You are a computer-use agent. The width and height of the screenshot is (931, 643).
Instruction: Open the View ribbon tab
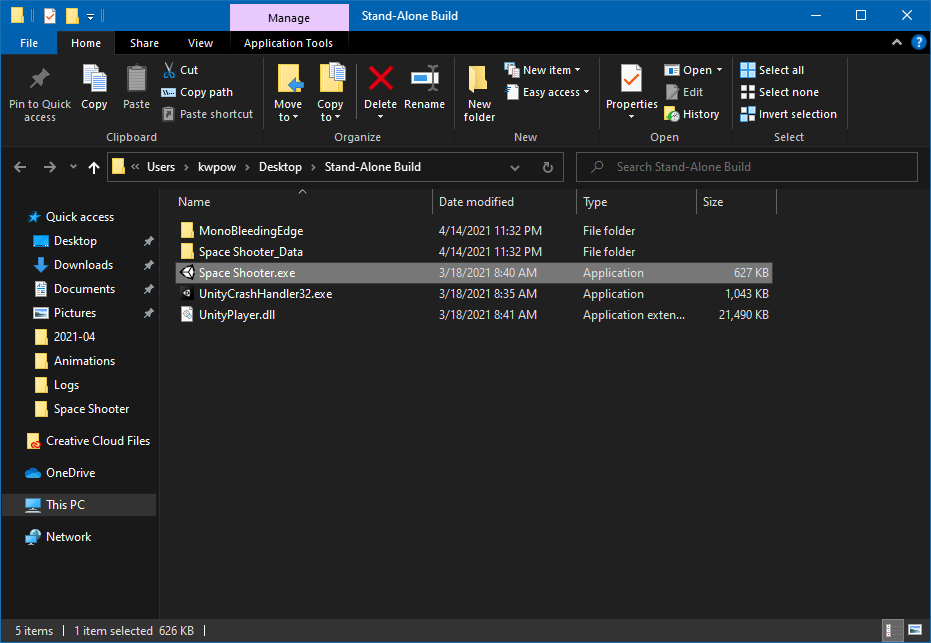[200, 43]
